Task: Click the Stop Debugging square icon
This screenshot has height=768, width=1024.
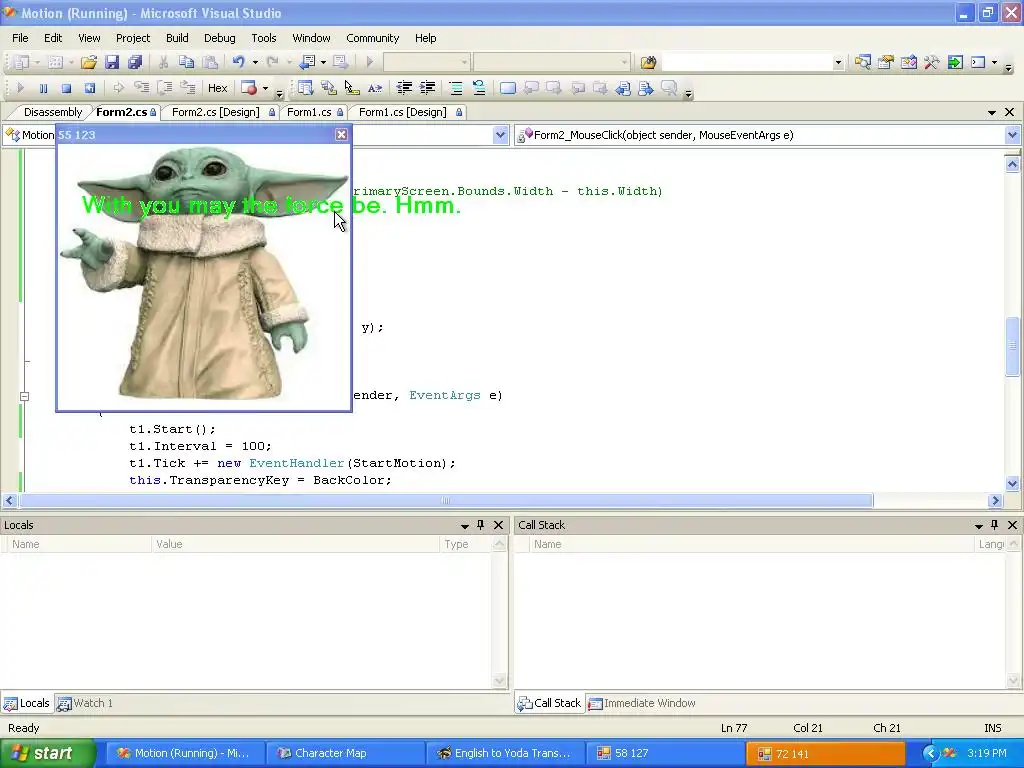Action: [66, 88]
